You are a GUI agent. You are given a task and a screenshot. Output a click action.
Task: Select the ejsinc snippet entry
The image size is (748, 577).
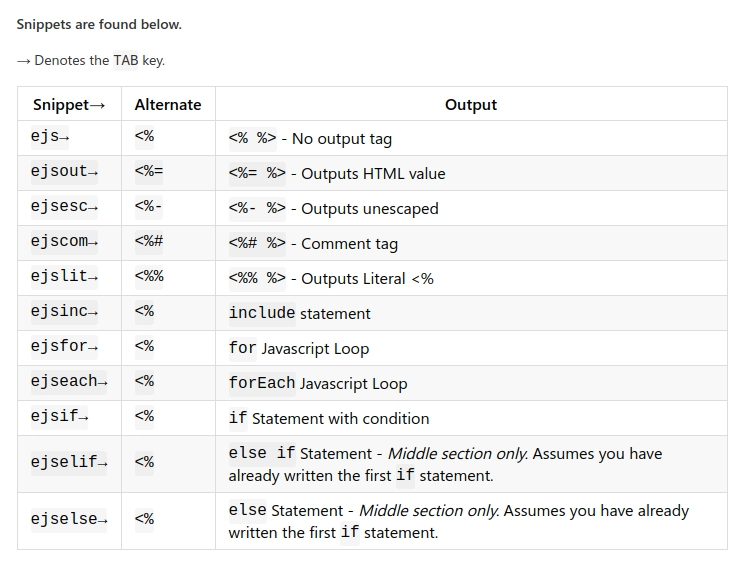[x=64, y=312]
